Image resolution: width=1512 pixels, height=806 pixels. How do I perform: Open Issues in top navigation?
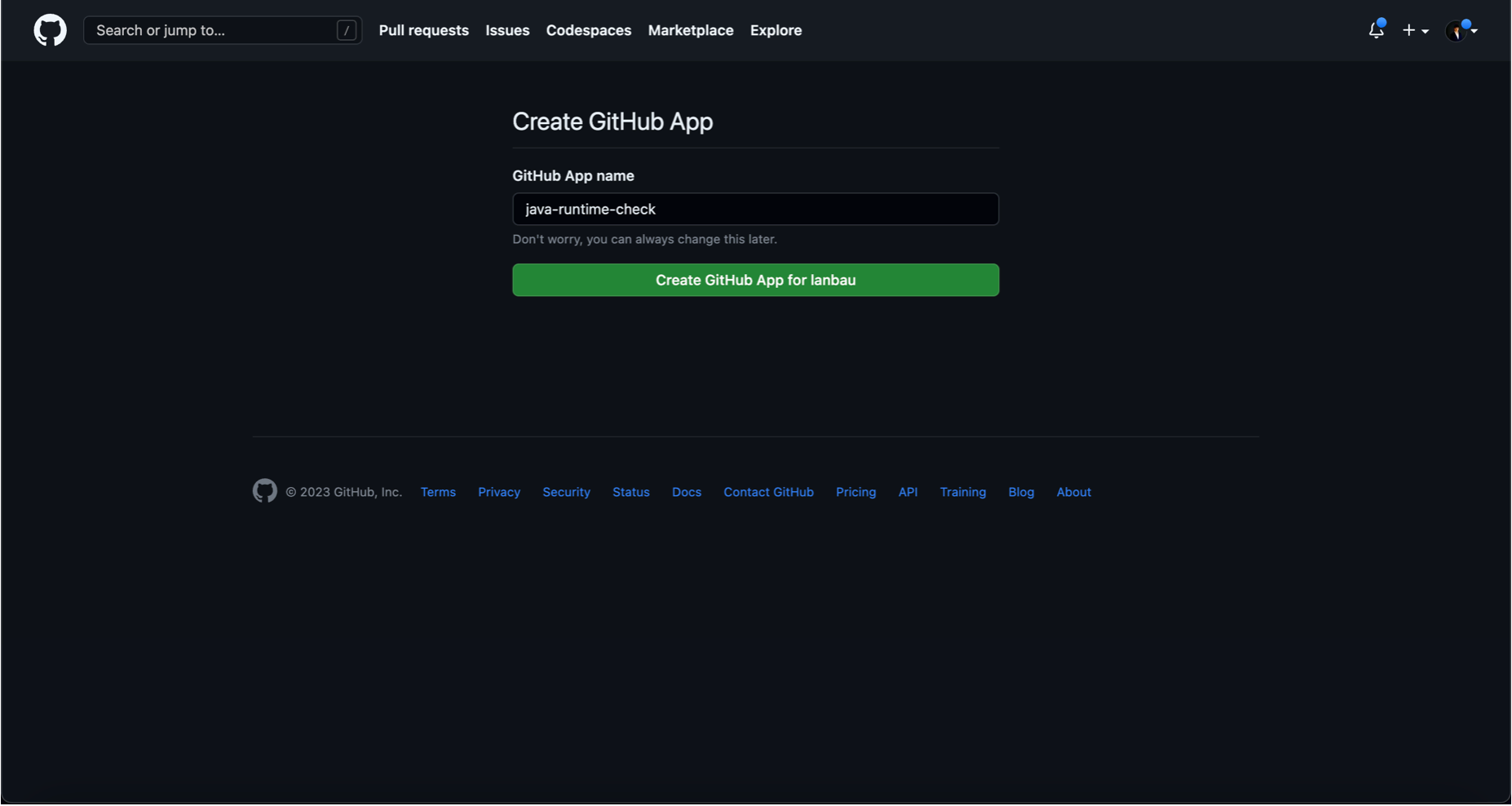507,30
